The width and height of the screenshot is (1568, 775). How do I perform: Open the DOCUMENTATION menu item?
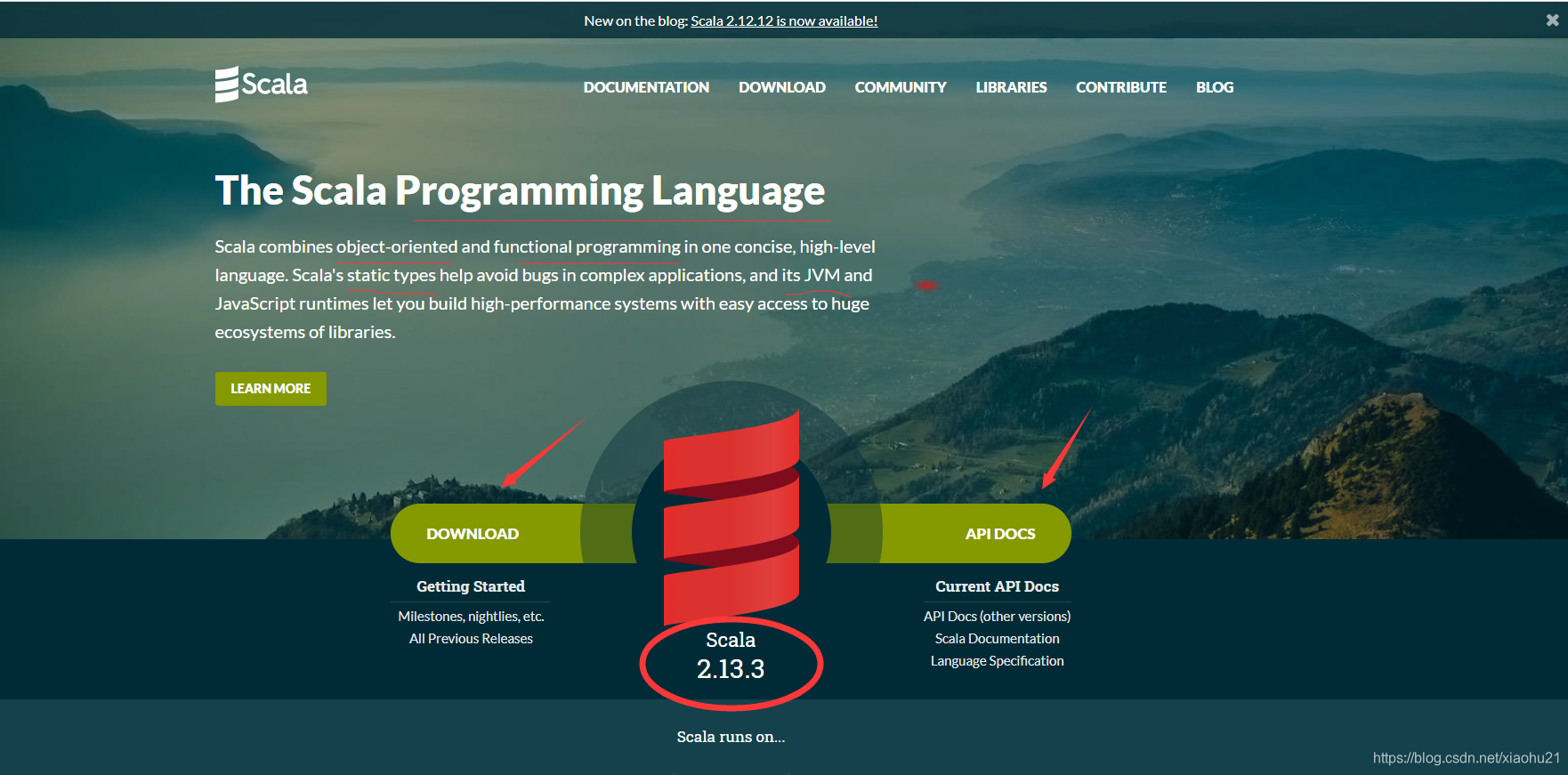646,87
